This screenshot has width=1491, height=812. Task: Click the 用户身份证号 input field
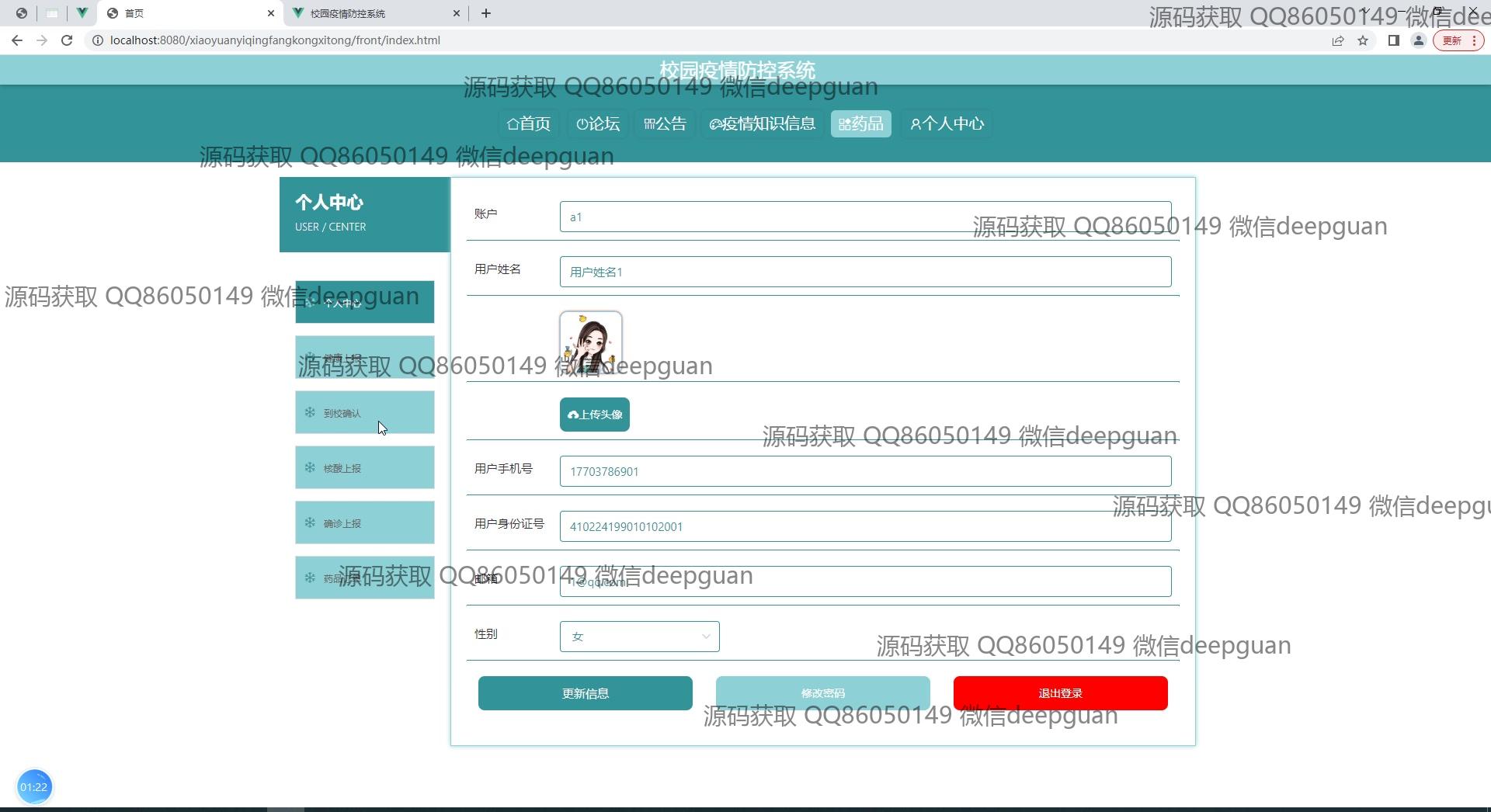pos(865,526)
